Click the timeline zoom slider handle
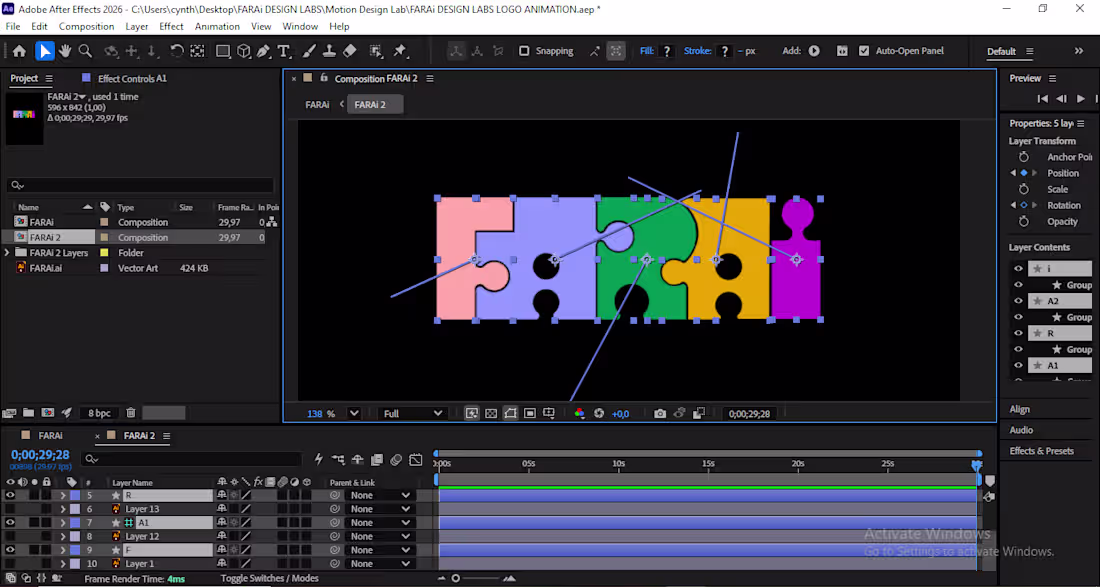Screen dimensions: 1100x587 [455, 579]
